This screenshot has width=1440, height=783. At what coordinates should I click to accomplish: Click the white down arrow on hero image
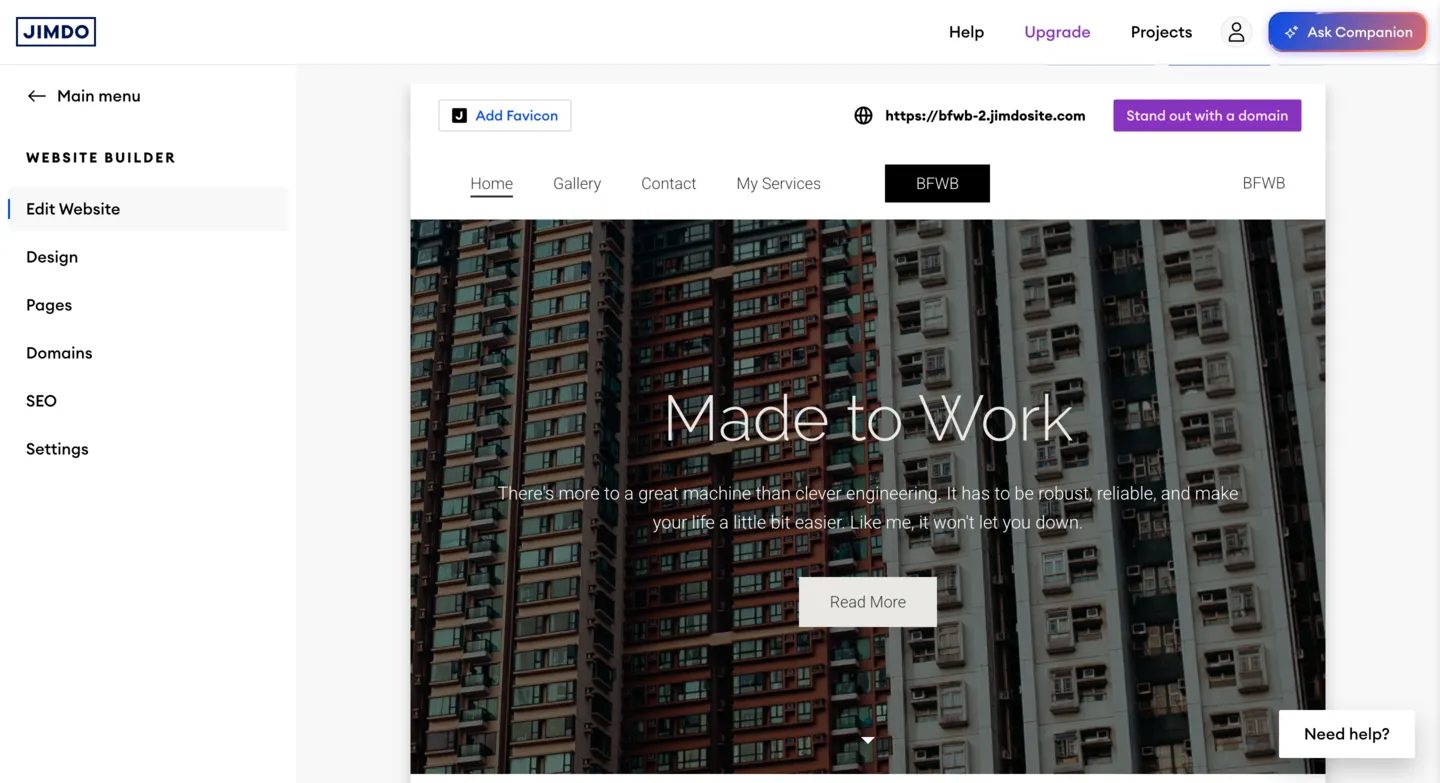point(868,740)
